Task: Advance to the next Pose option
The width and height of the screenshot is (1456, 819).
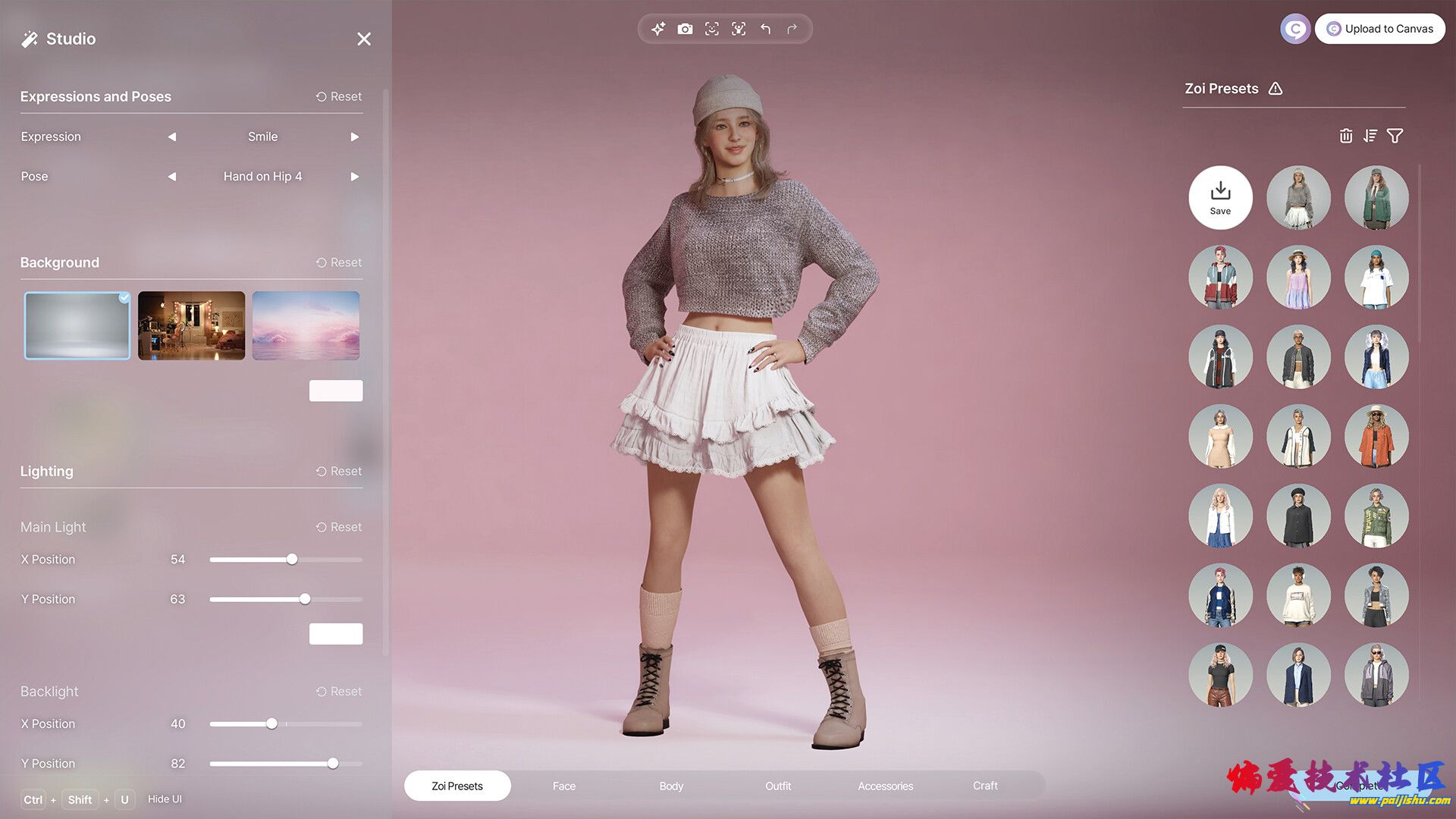Action: (354, 177)
